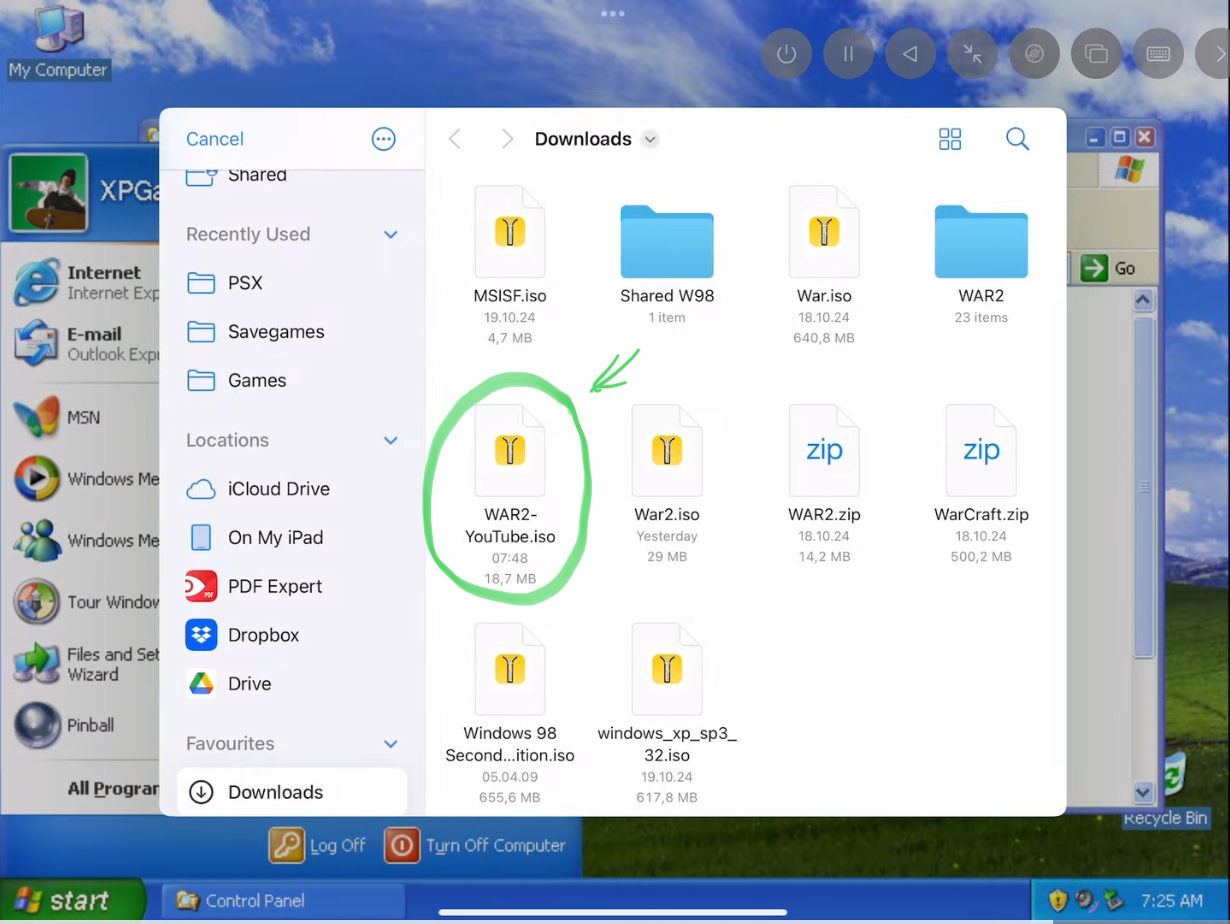Select the Windows 98 Second Edition iso

pyautogui.click(x=510, y=713)
